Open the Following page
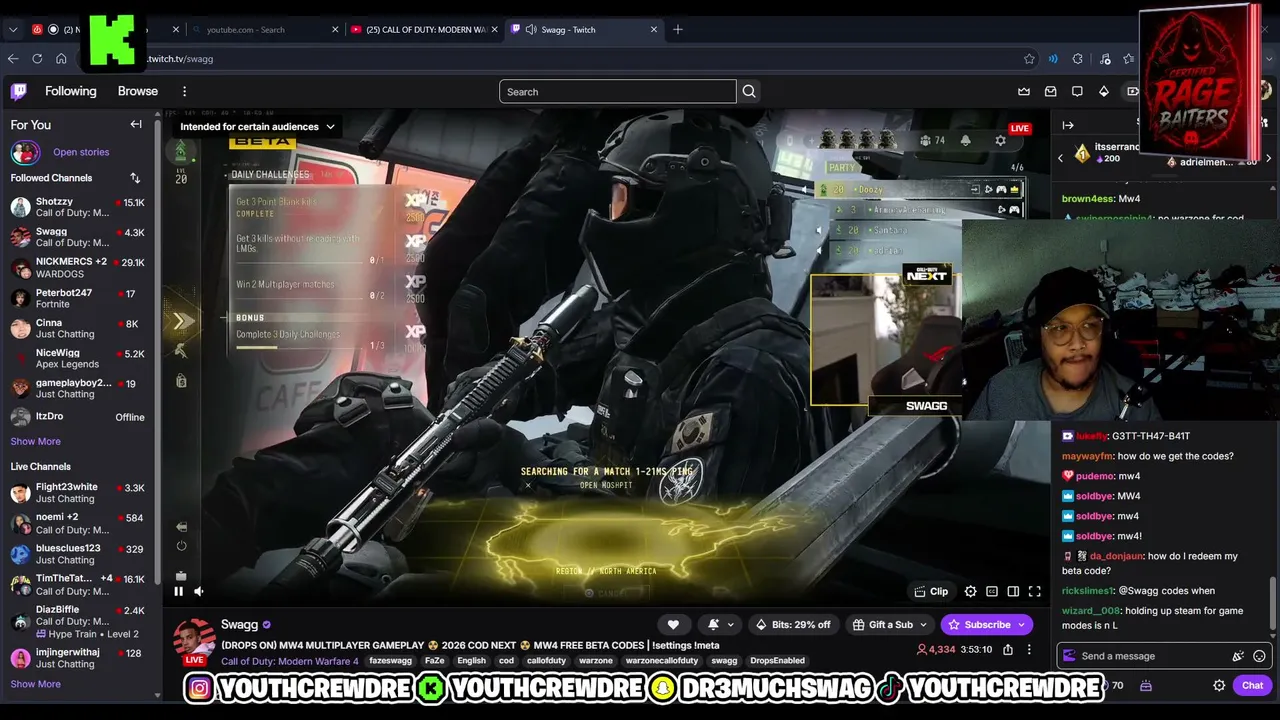This screenshot has height=720, width=1280. pyautogui.click(x=71, y=91)
